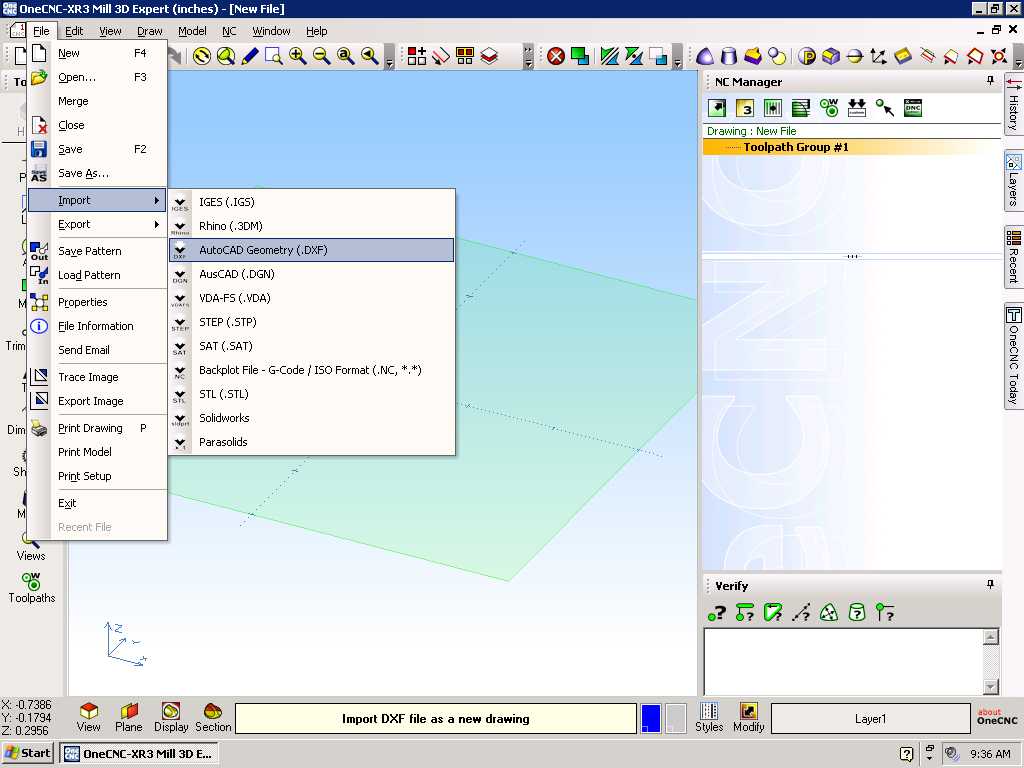Open the Recent side tab
Image resolution: width=1024 pixels, height=768 pixels.
pyautogui.click(x=1014, y=257)
